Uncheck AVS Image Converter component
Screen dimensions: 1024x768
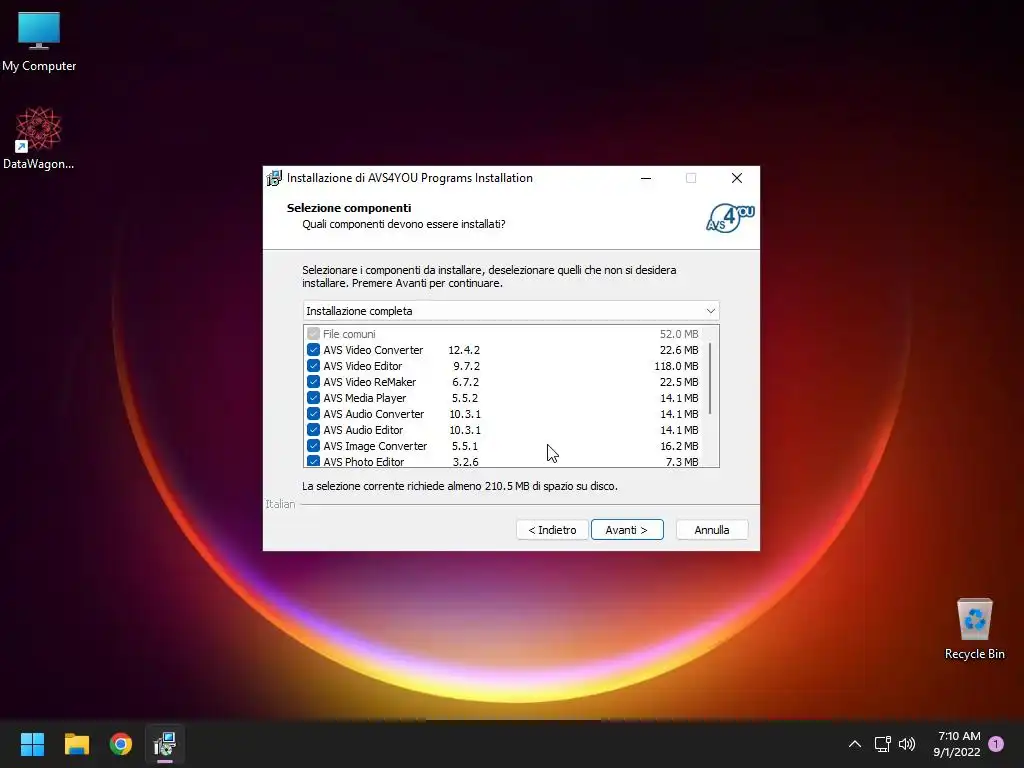coord(313,446)
